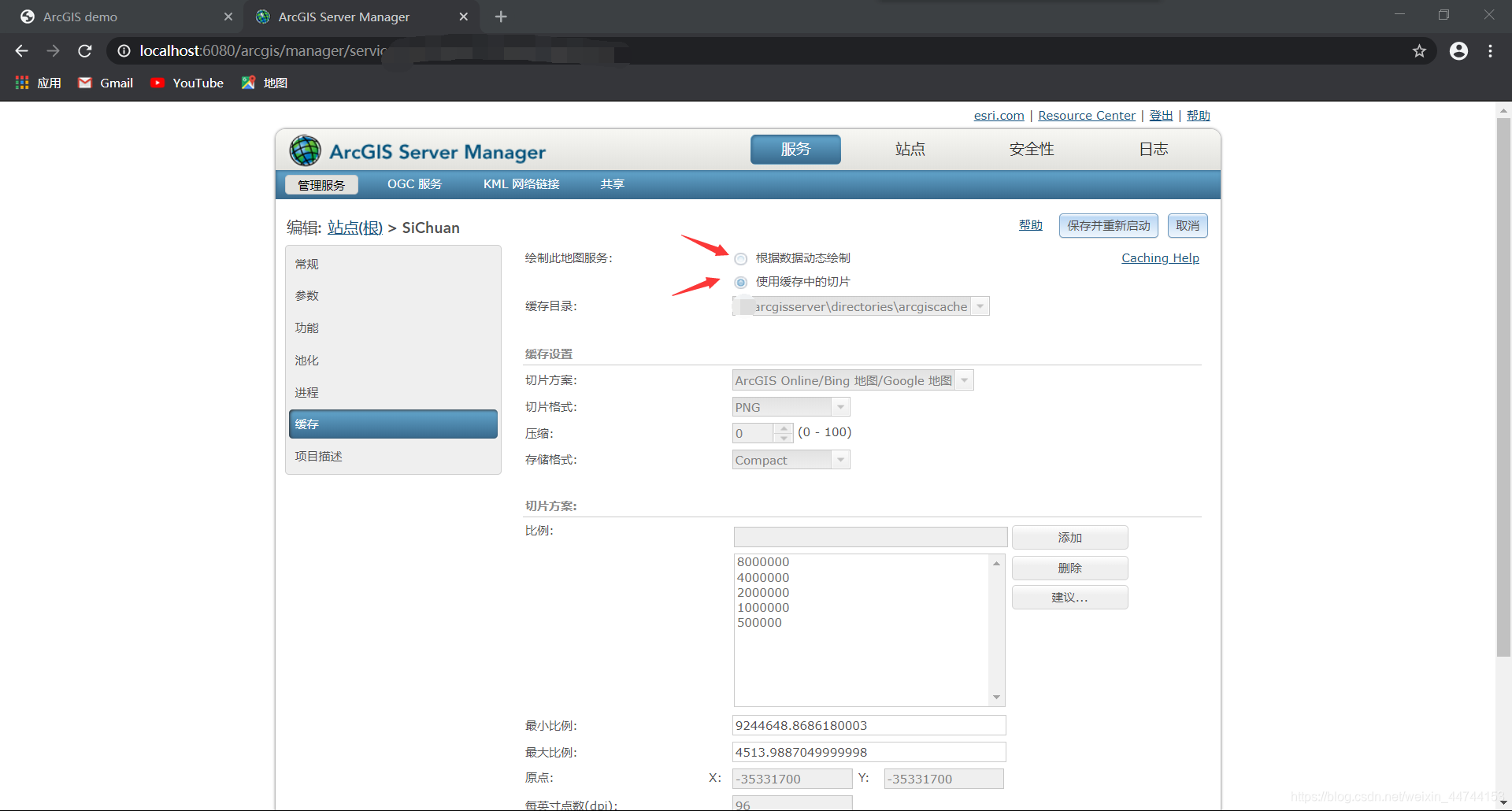
Task: Select 根据数据动态绘制 radio option
Action: (741, 259)
